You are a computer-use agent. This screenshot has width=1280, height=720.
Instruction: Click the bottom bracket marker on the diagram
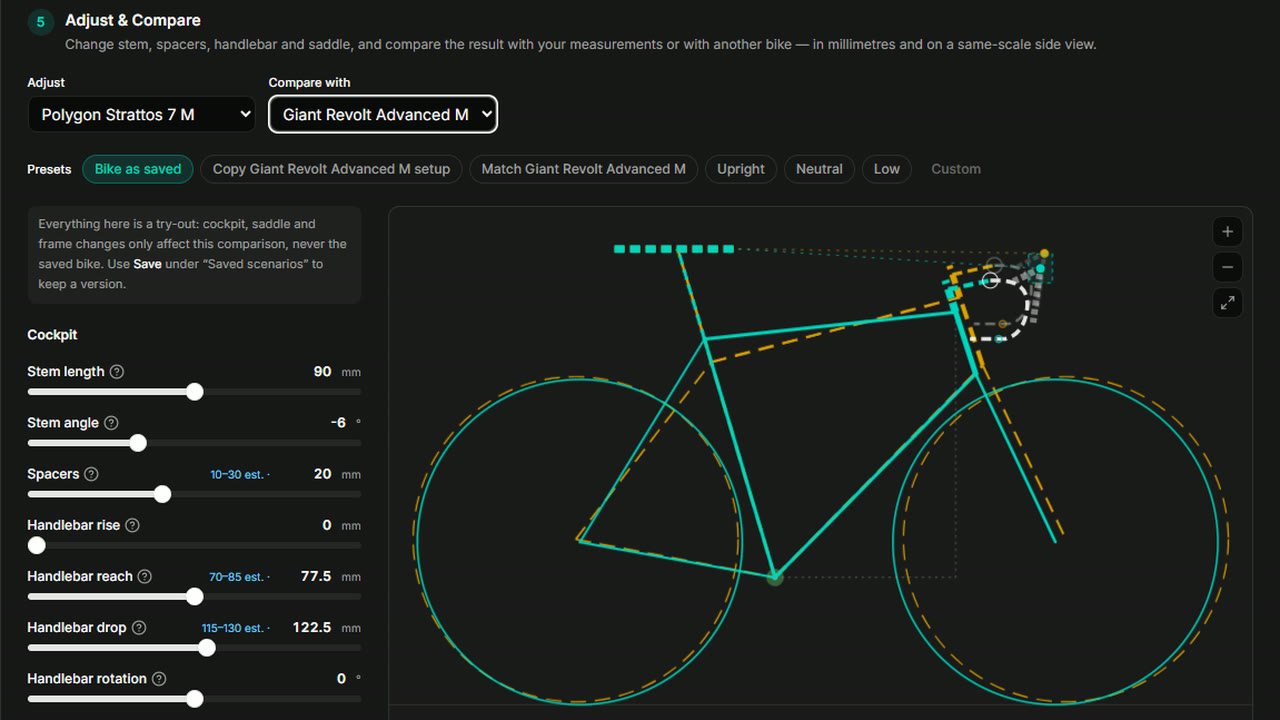[x=774, y=577]
